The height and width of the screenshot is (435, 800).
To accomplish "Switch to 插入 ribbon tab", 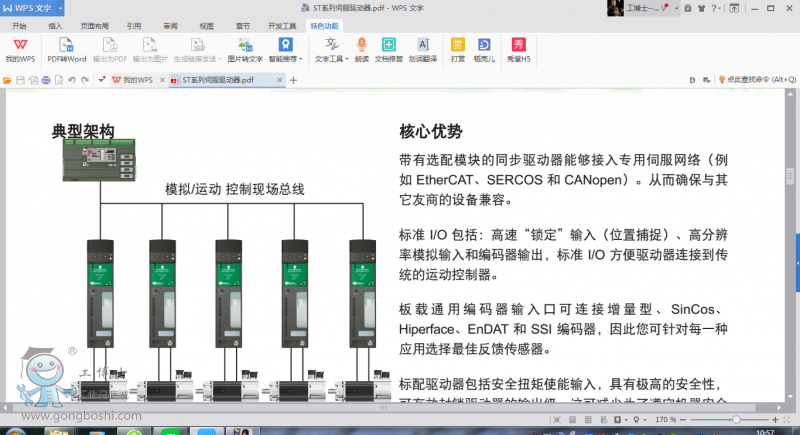I will [56, 26].
